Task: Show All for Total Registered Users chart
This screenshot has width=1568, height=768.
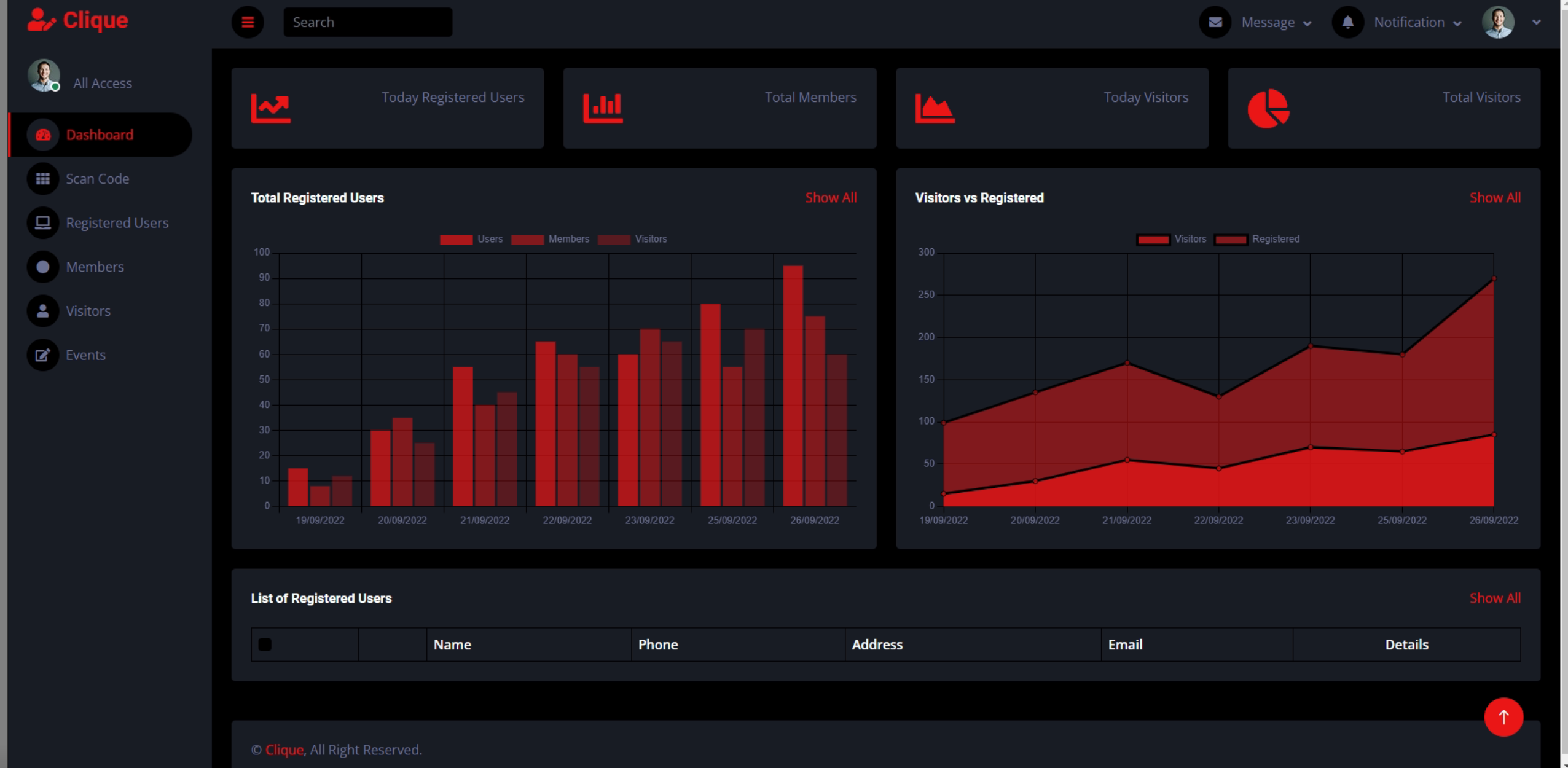Action: point(830,198)
